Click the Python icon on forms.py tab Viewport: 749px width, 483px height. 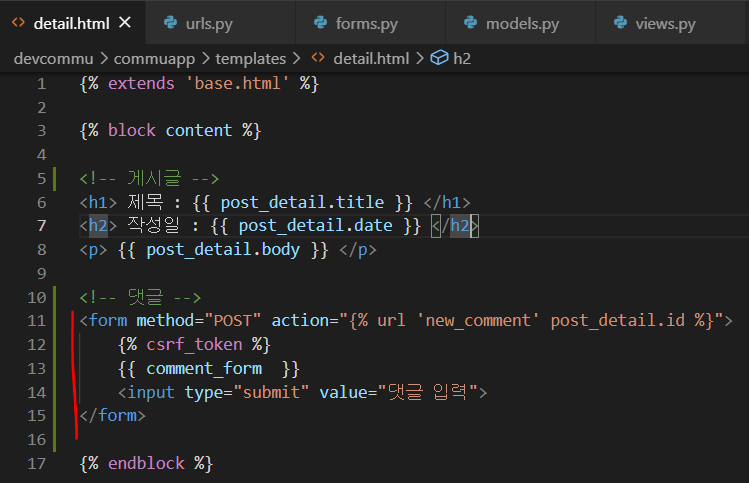click(320, 22)
